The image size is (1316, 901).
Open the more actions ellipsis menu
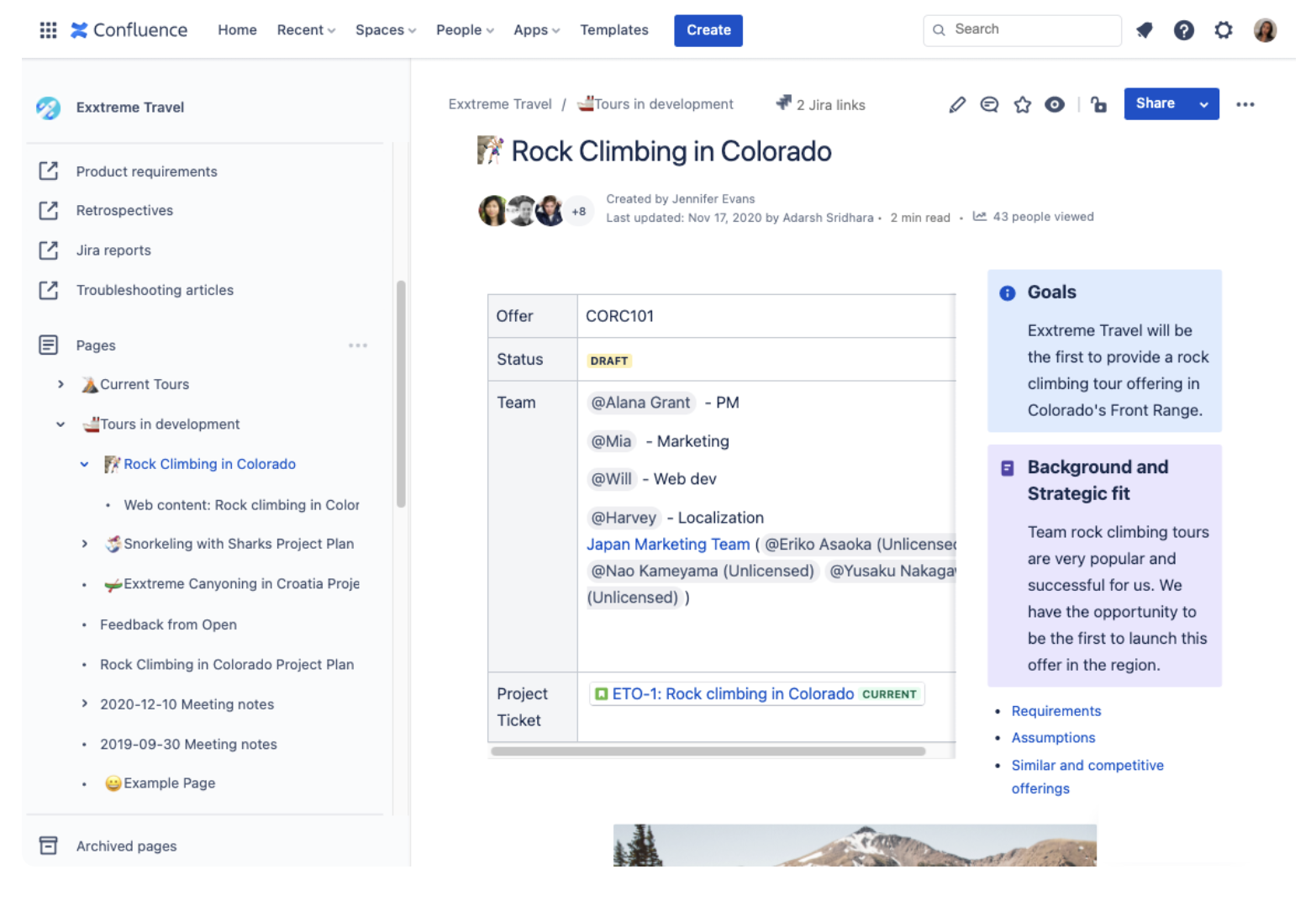pos(1245,104)
